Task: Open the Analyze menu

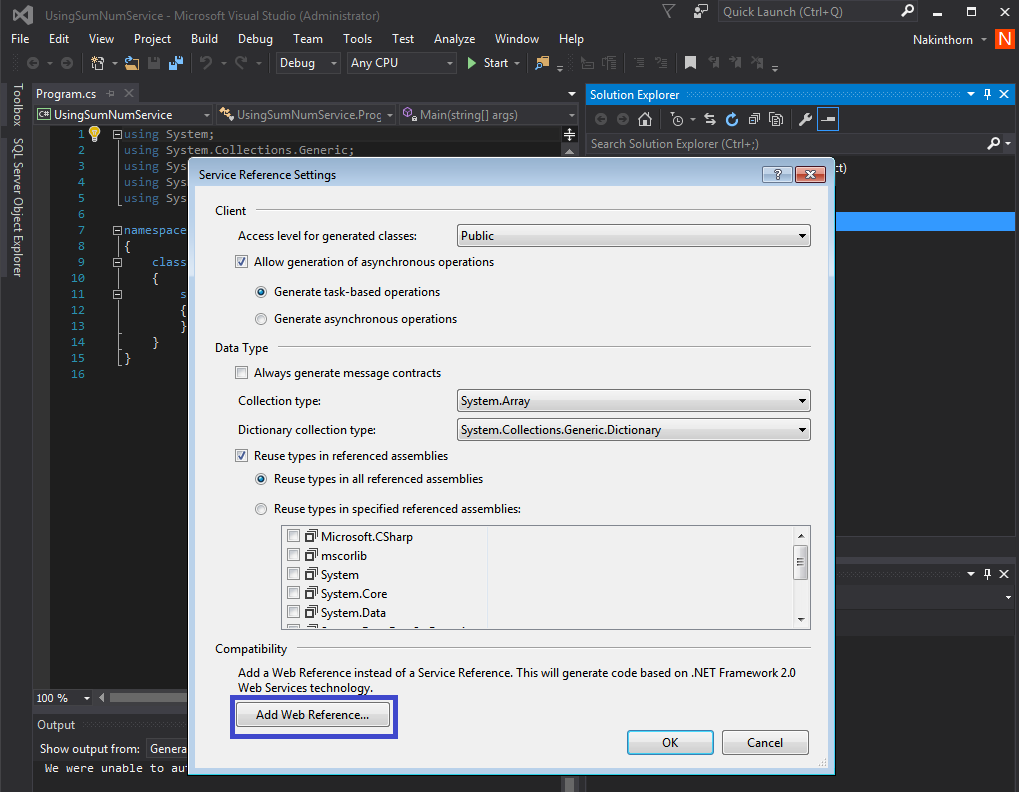Action: (454, 39)
